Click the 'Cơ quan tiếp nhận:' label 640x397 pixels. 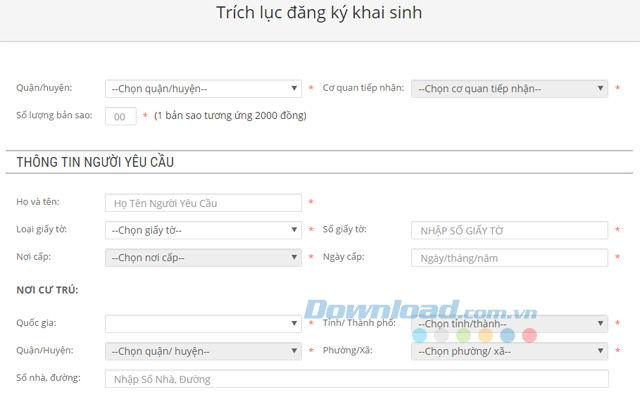point(363,88)
